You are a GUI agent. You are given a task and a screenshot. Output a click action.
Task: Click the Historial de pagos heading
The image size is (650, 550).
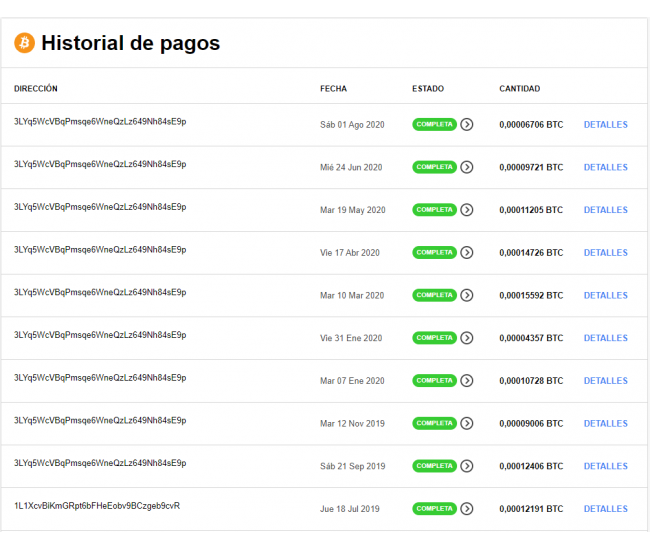pyautogui.click(x=131, y=43)
